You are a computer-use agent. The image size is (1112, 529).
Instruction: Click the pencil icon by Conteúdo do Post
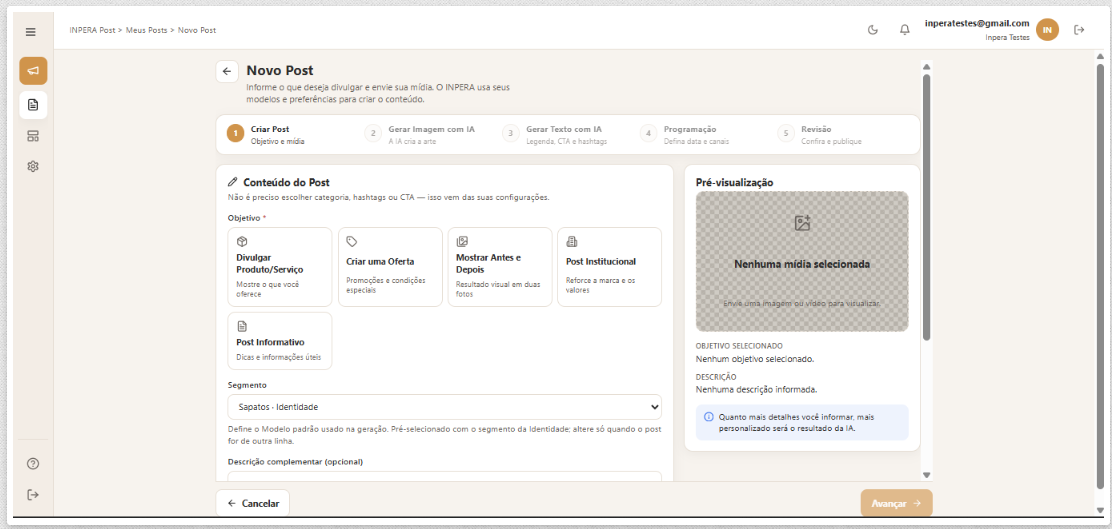pos(233,182)
